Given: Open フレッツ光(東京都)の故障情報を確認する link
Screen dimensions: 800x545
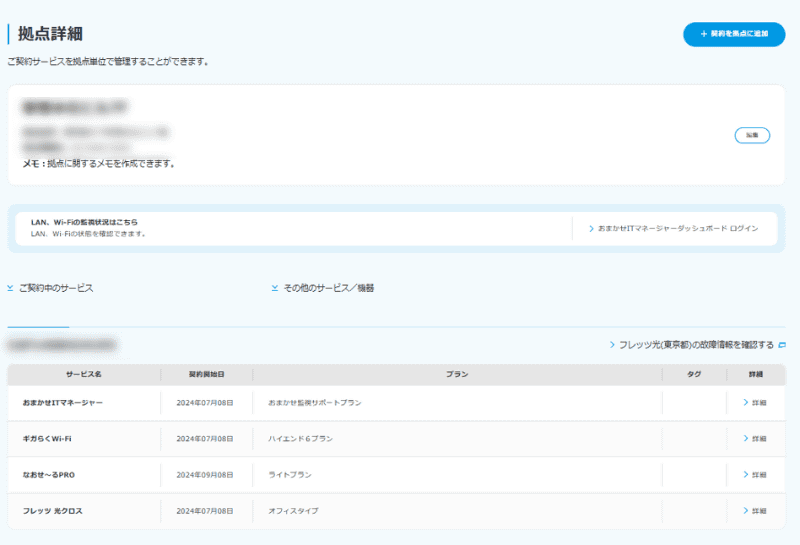Looking at the screenshot, I should click(696, 345).
